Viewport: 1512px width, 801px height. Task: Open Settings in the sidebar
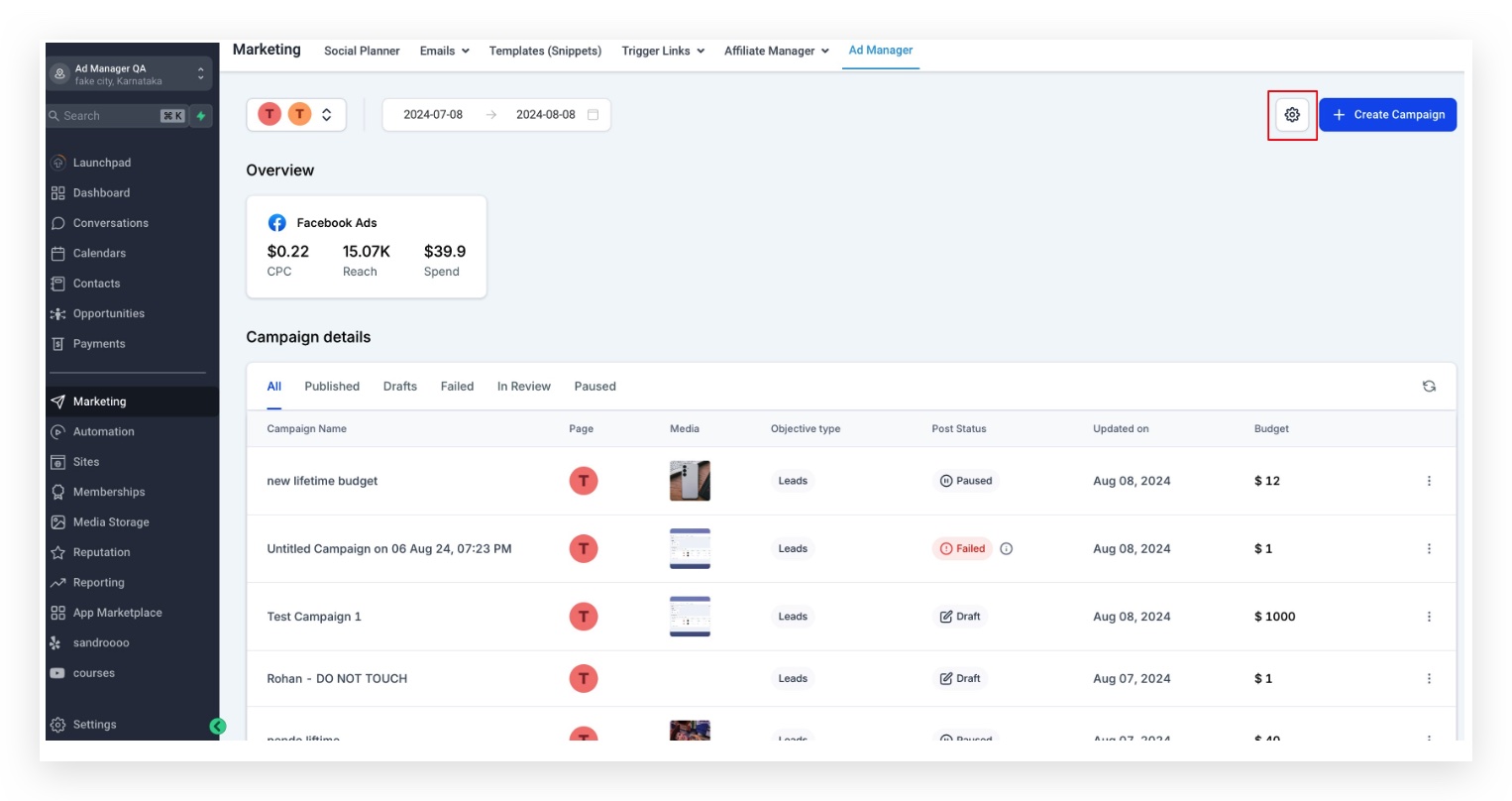tap(94, 725)
